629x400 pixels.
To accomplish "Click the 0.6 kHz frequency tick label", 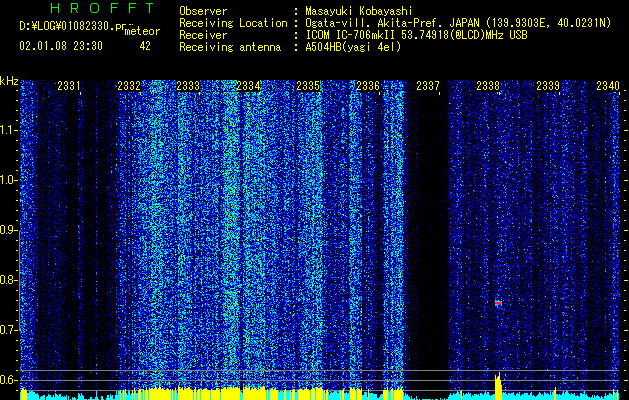I will coord(9,380).
